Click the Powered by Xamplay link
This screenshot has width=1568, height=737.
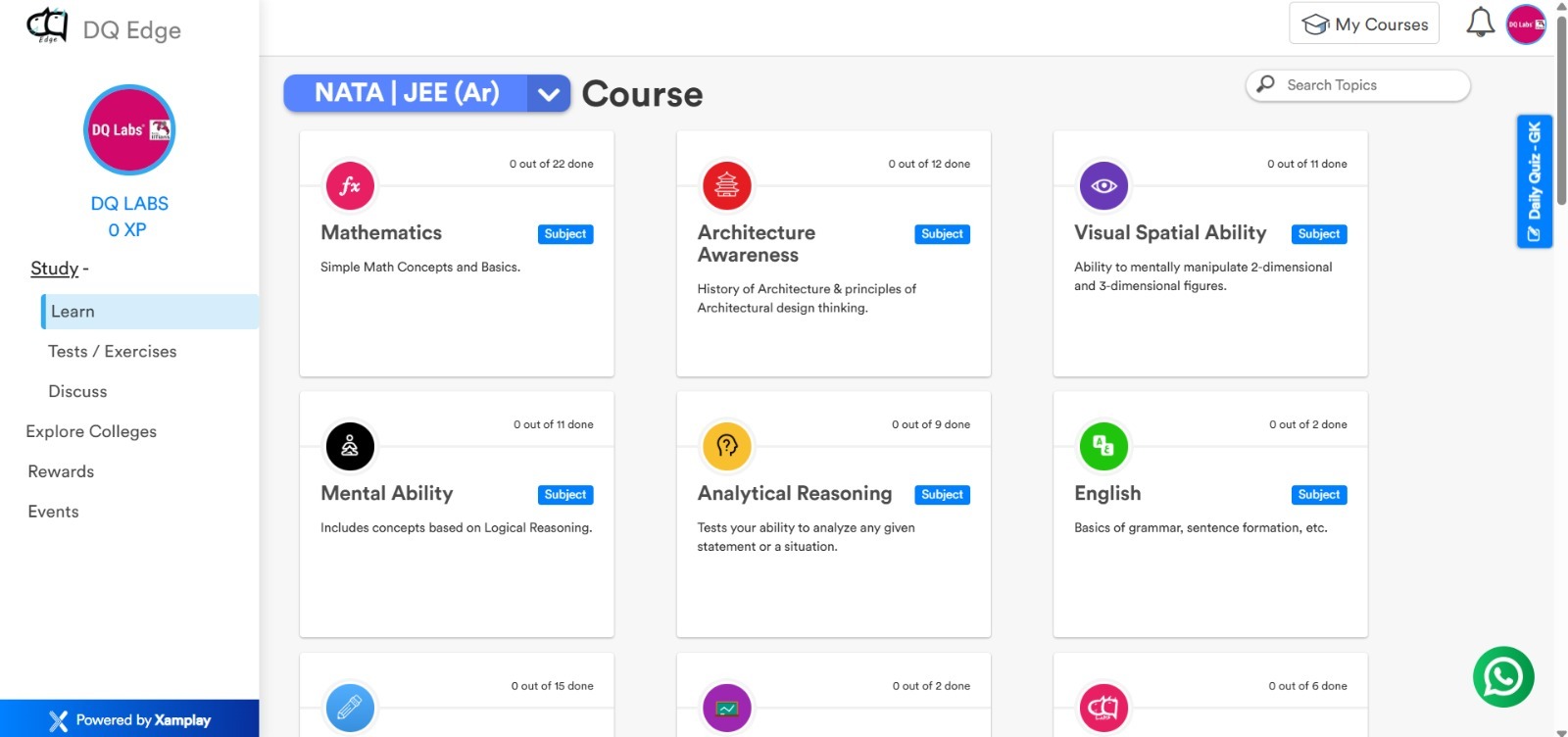[x=129, y=720]
